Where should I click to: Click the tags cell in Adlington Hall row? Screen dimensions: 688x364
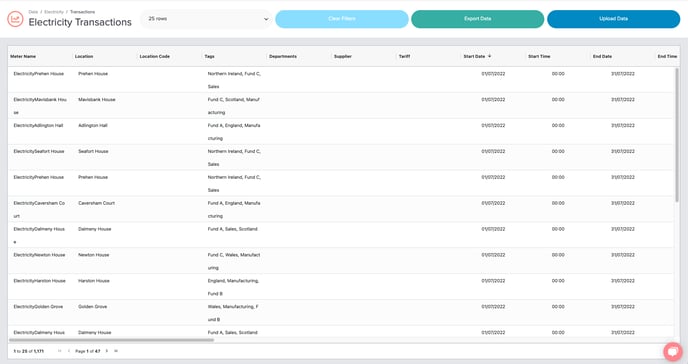coord(234,132)
